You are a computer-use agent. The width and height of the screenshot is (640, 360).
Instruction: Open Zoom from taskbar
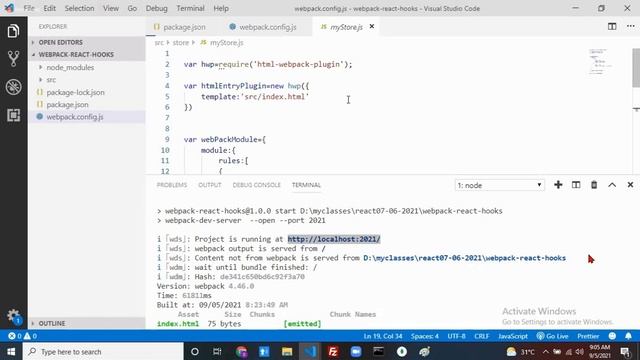tap(356, 351)
